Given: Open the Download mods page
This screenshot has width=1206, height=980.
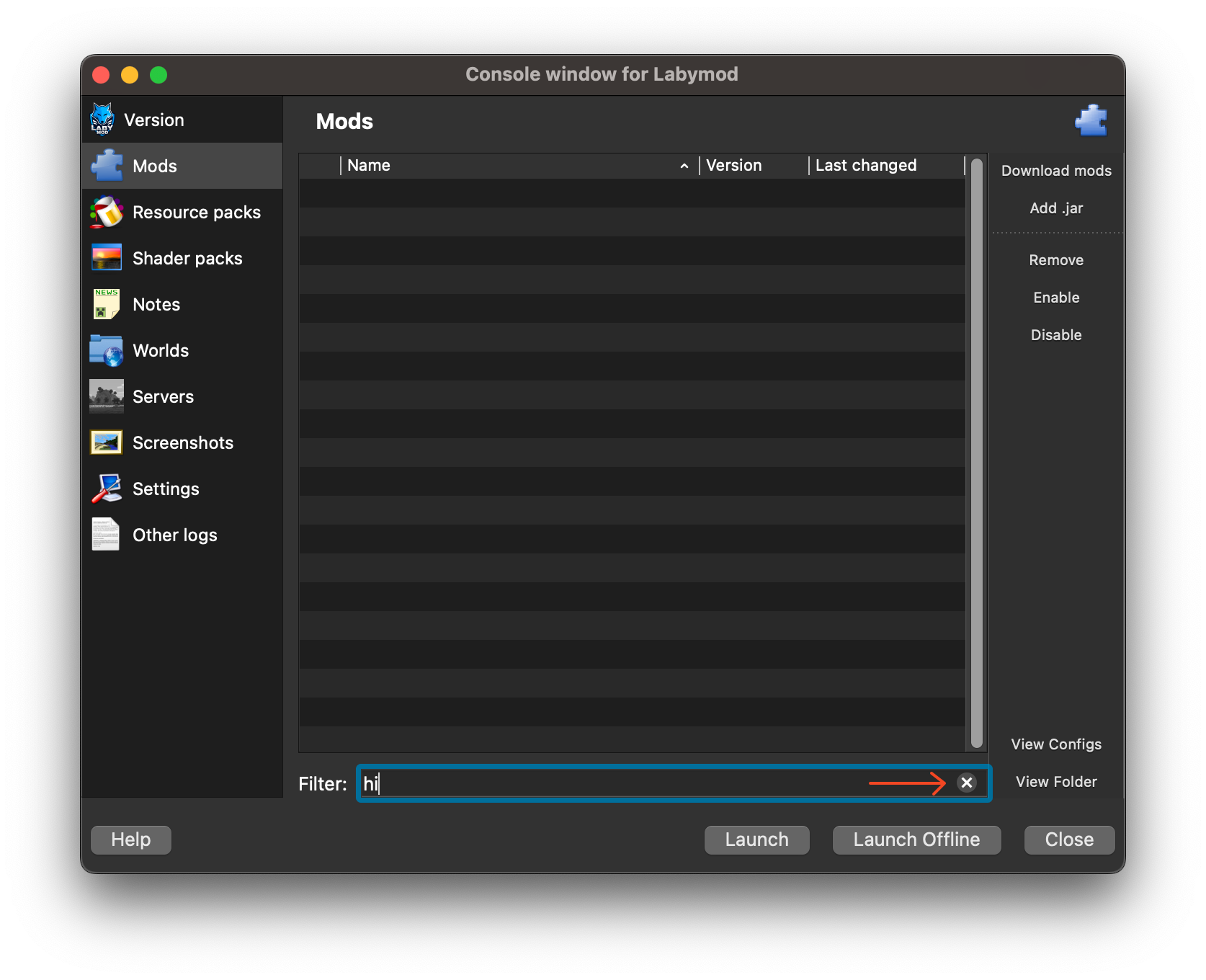Looking at the screenshot, I should click(1055, 171).
